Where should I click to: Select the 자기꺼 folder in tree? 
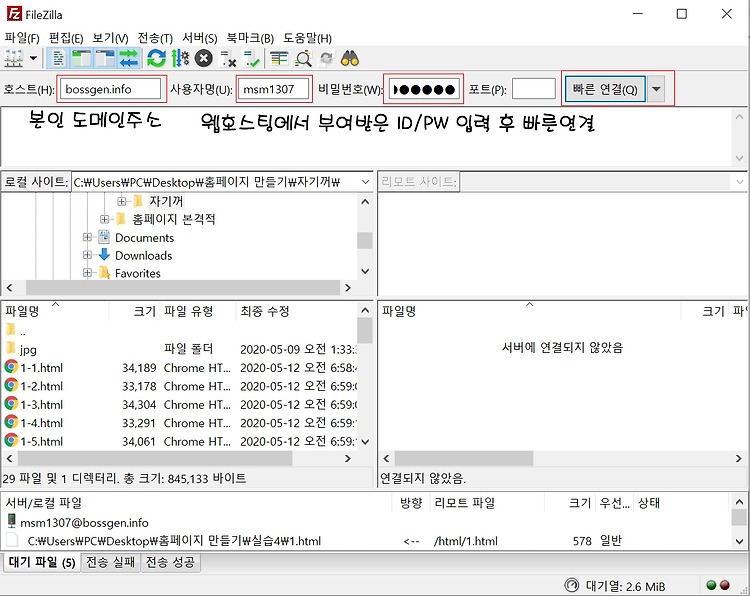click(x=165, y=201)
